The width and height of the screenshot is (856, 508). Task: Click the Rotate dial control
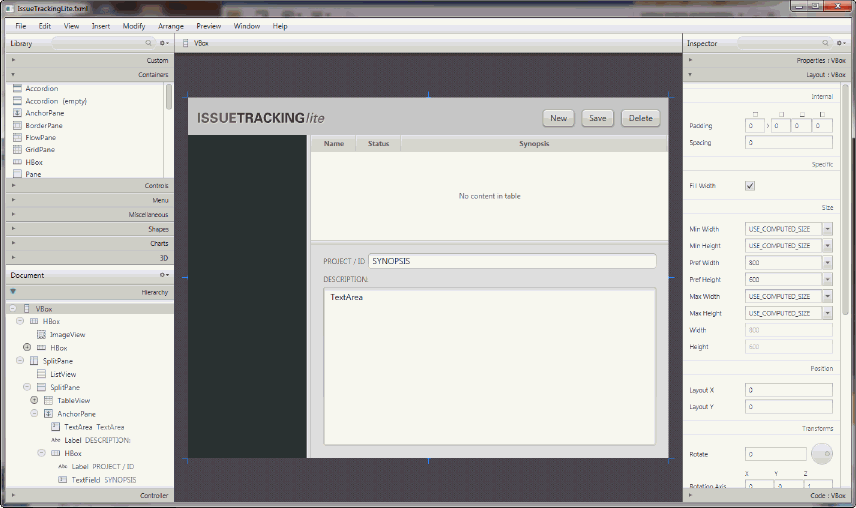(822, 453)
